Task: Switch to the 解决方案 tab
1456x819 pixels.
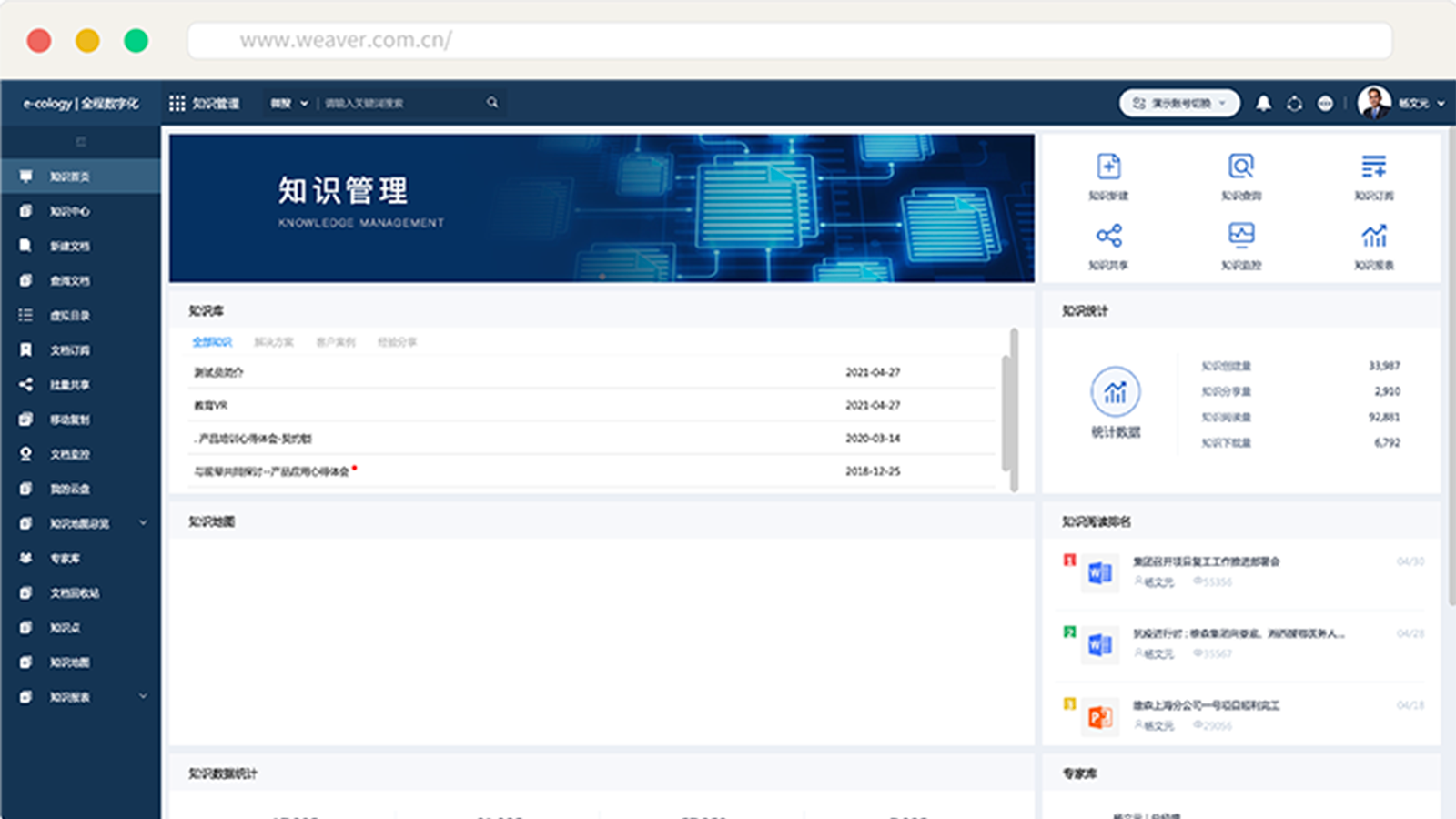Action: (x=274, y=342)
